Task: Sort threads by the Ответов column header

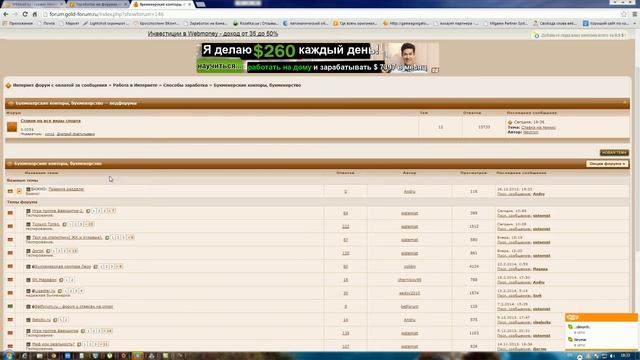Action: pyautogui.click(x=345, y=173)
